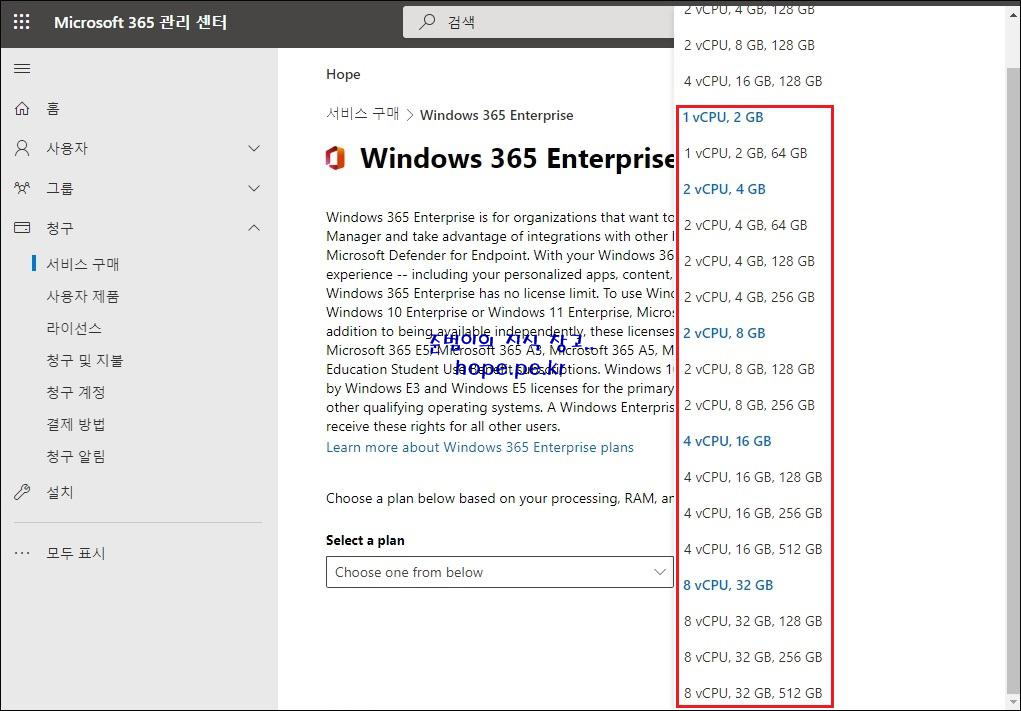
Task: Click the 1 vCPU, 2 GB group header
Action: click(723, 117)
